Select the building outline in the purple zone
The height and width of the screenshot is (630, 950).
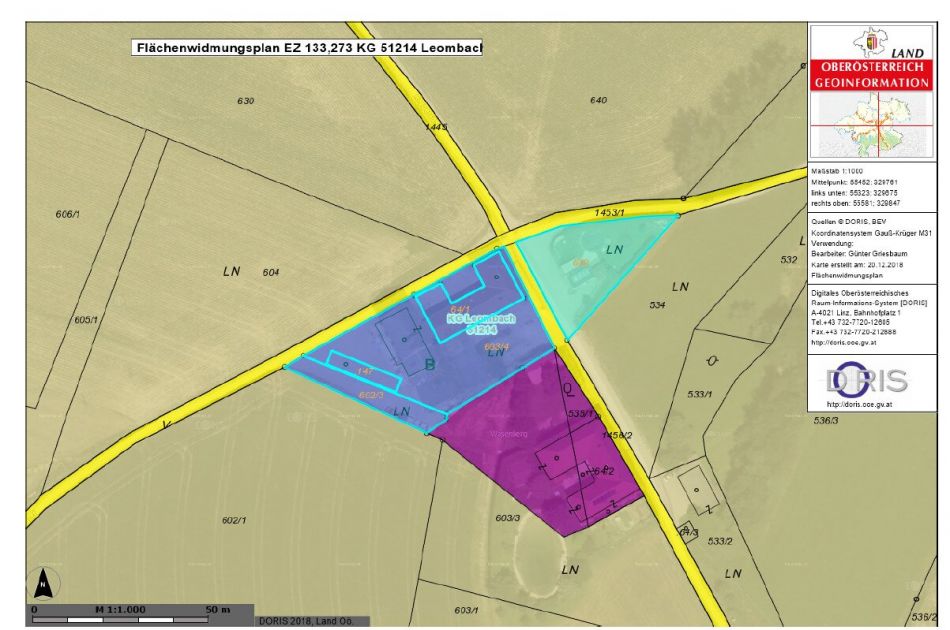click(x=555, y=460)
